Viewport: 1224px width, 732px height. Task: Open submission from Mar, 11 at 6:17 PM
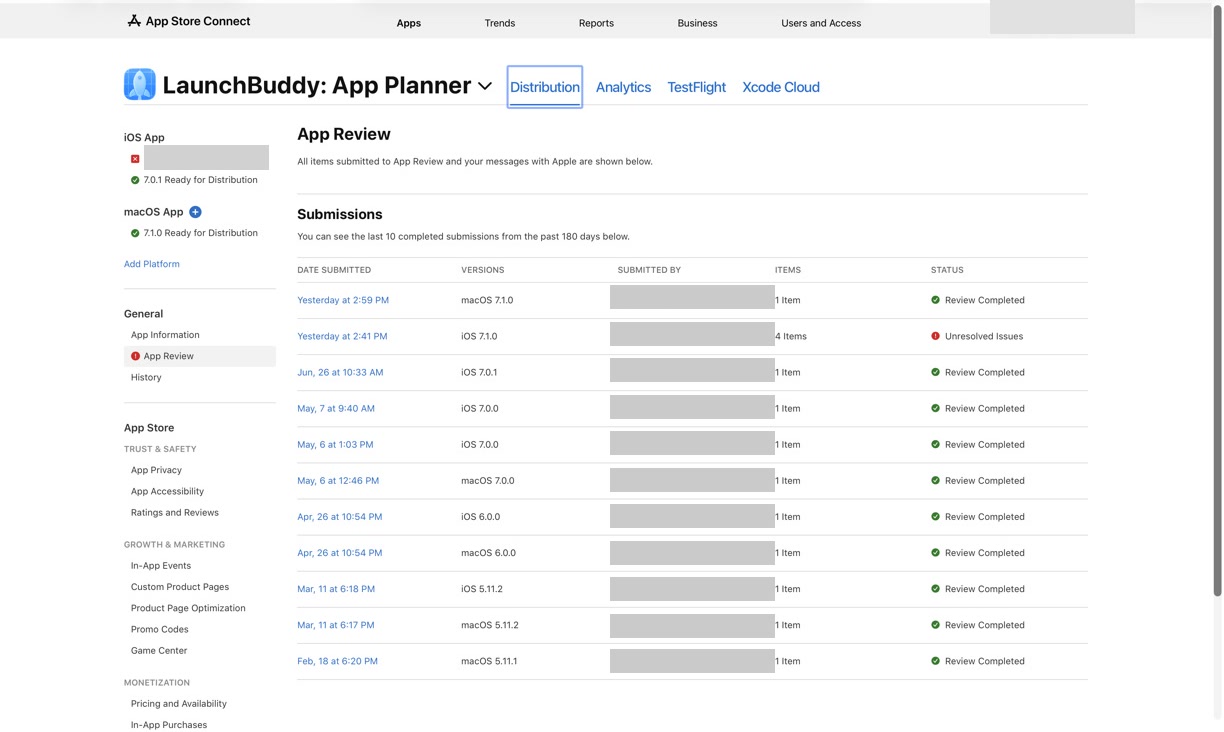[x=336, y=625]
